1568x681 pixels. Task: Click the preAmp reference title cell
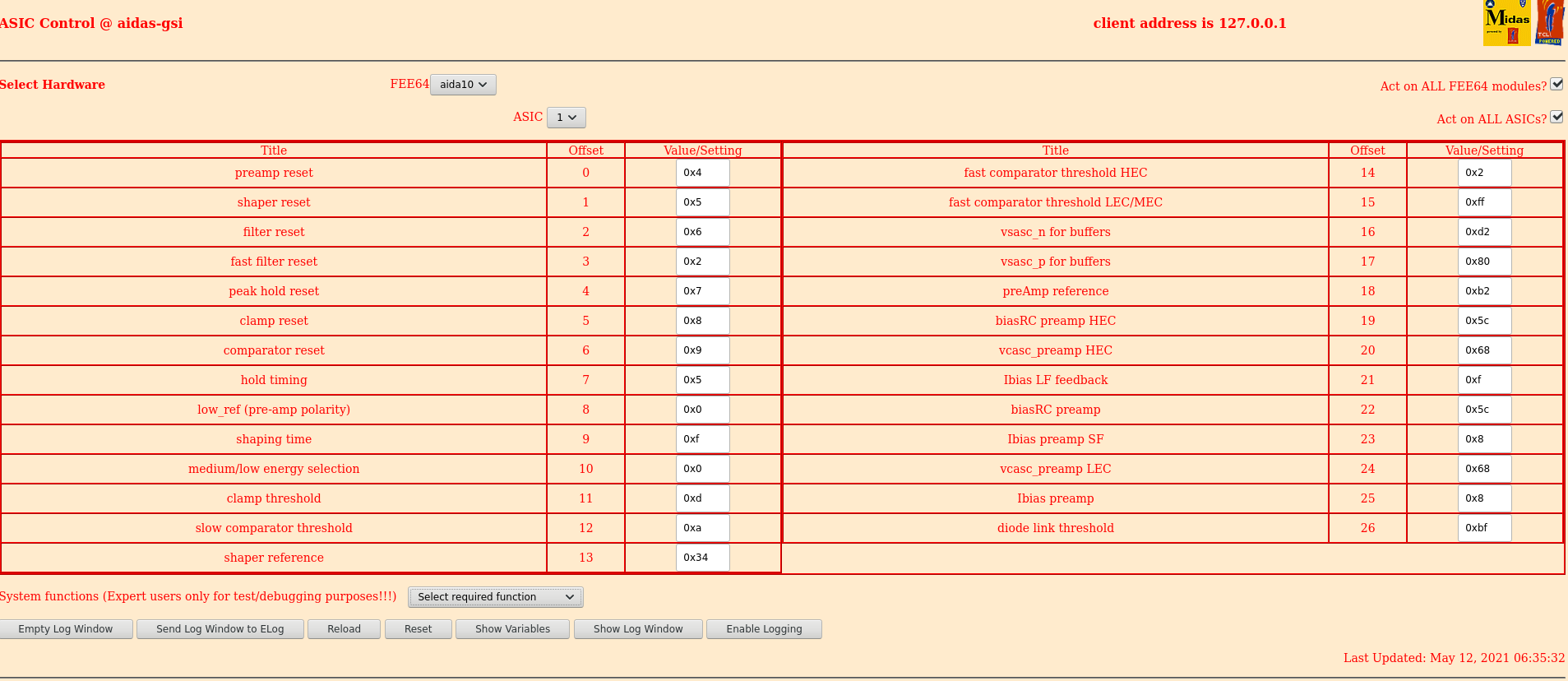coord(1056,291)
